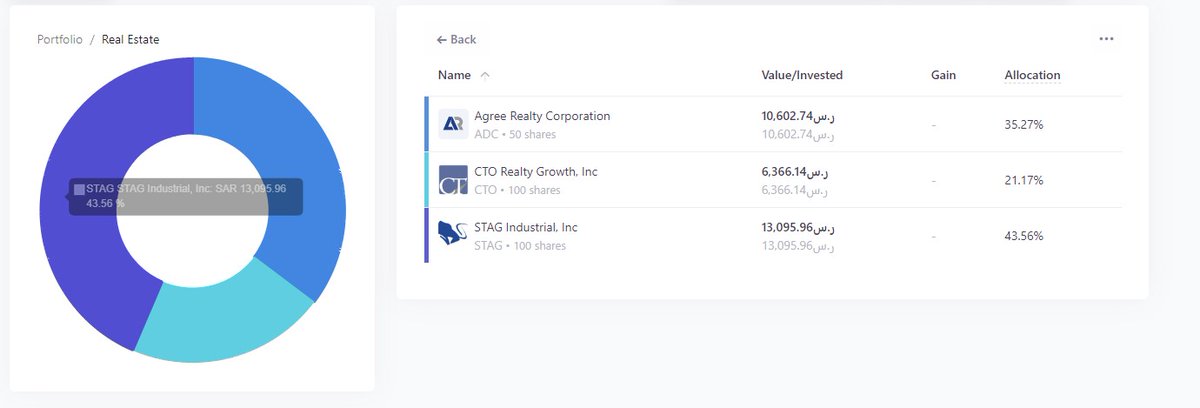Open the Portfolio breadcrumb link

tap(60, 40)
